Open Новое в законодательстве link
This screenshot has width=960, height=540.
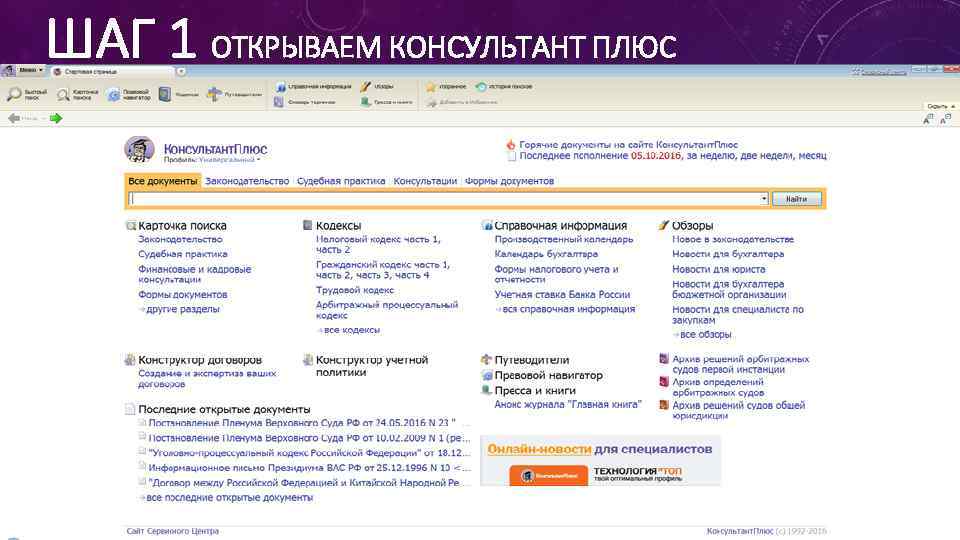click(733, 239)
